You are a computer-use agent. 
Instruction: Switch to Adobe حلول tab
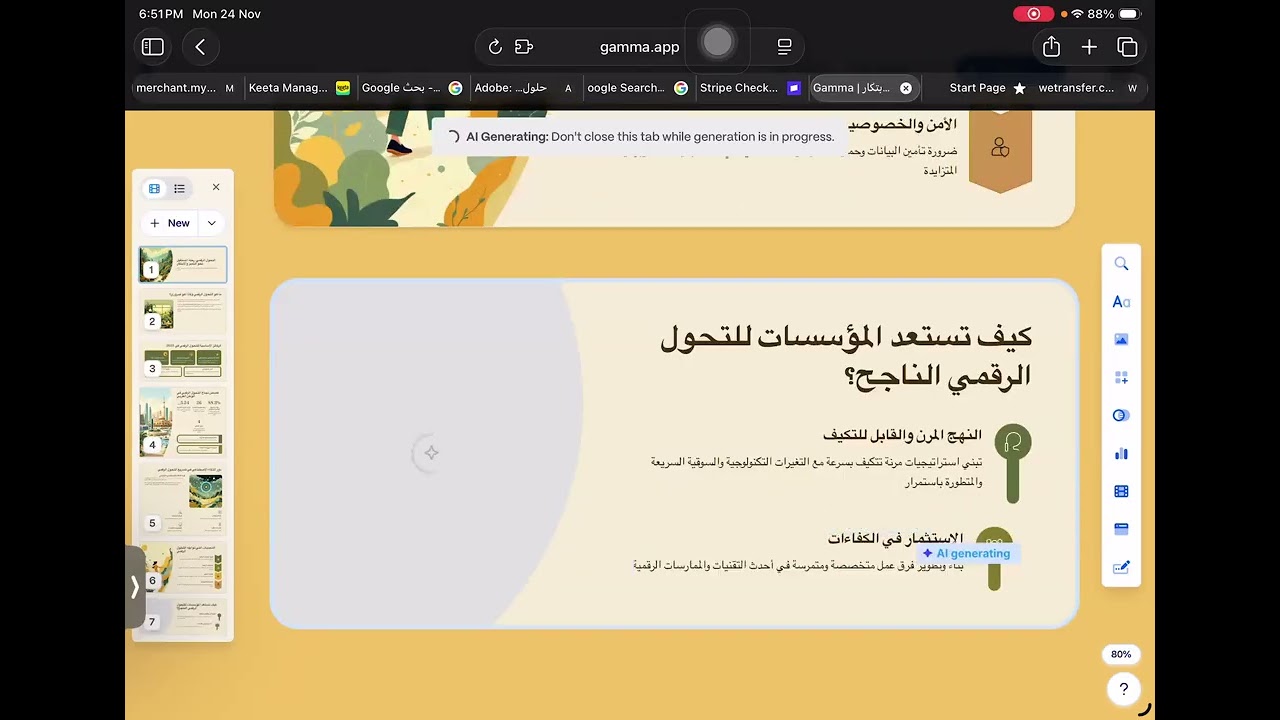pyautogui.click(x=523, y=88)
